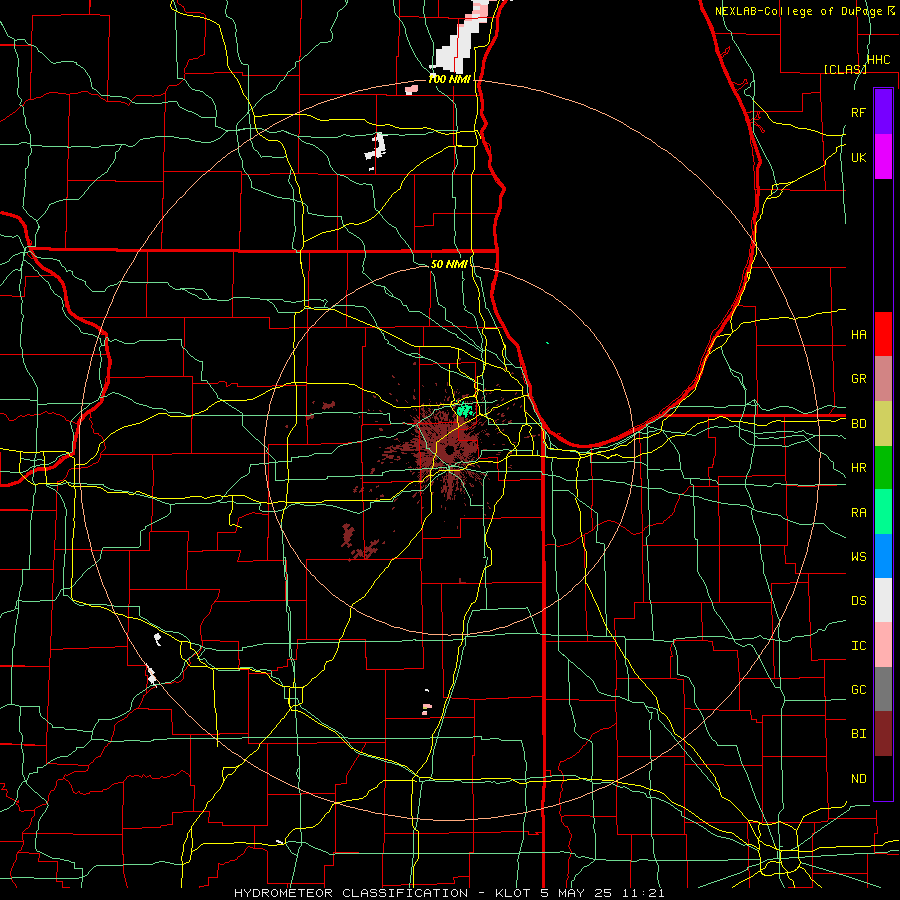The height and width of the screenshot is (900, 900).
Task: Click the HR legend label
Action: point(859,468)
